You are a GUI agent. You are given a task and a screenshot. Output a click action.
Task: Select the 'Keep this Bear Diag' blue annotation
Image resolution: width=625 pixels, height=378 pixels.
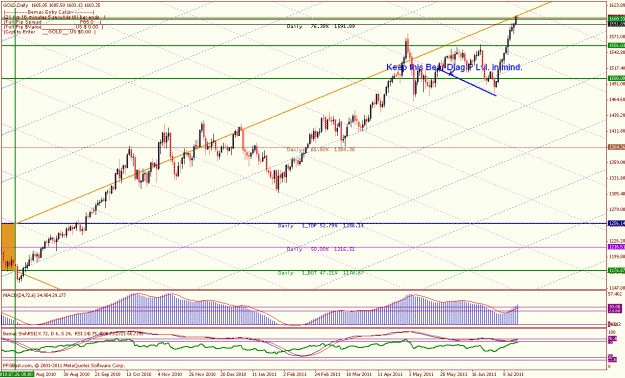tap(454, 67)
